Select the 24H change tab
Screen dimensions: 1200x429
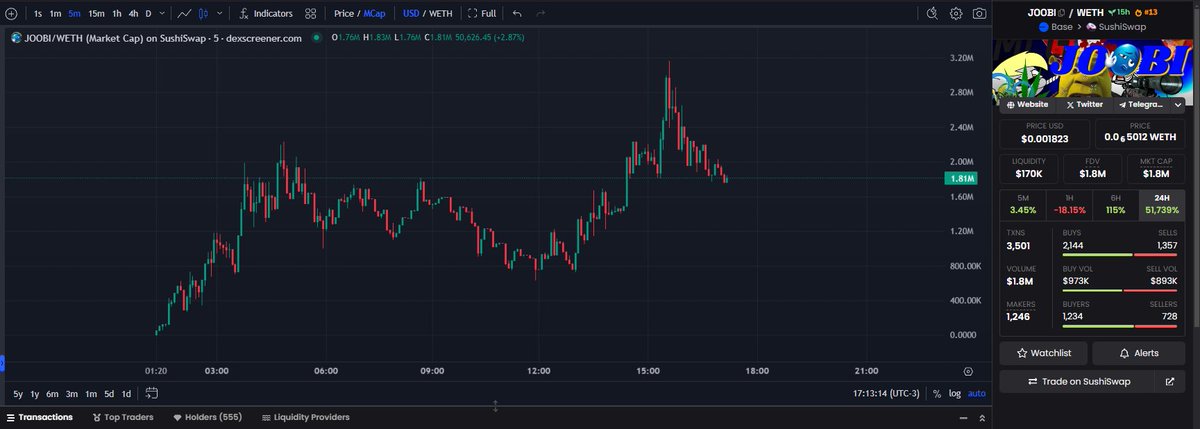coord(1163,204)
